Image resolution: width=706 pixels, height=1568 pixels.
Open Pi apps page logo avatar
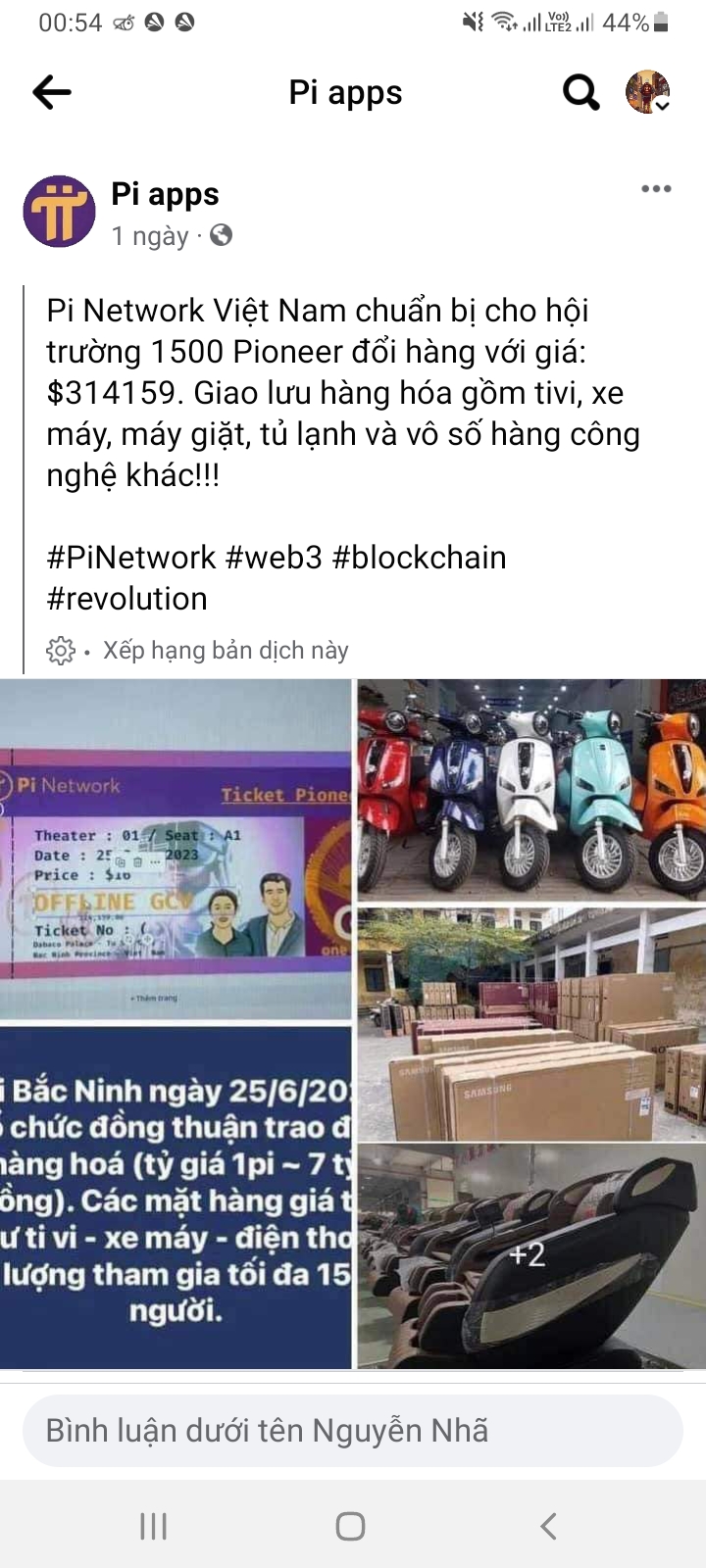tap(59, 212)
